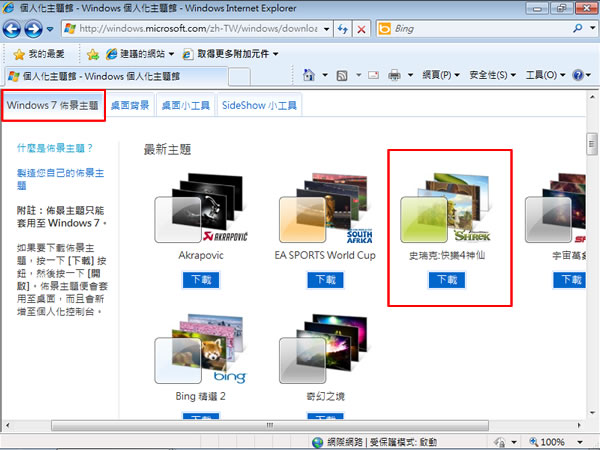Click the Bing 精選 2 theme thumbnail

201,349
